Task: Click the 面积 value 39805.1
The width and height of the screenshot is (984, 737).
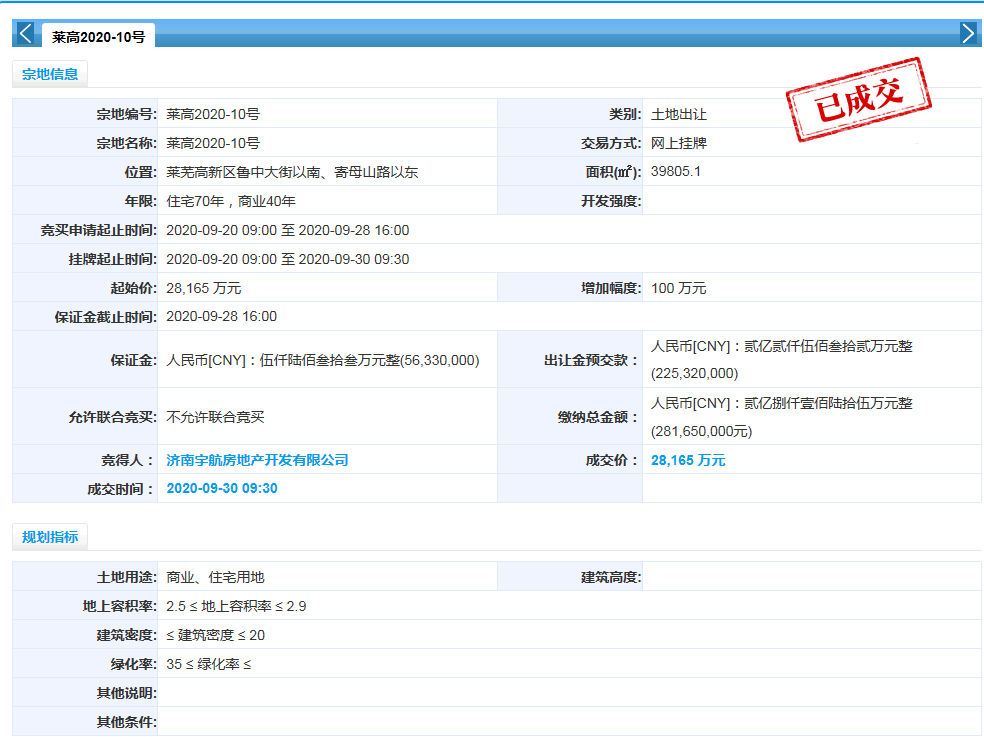Action: (x=676, y=171)
